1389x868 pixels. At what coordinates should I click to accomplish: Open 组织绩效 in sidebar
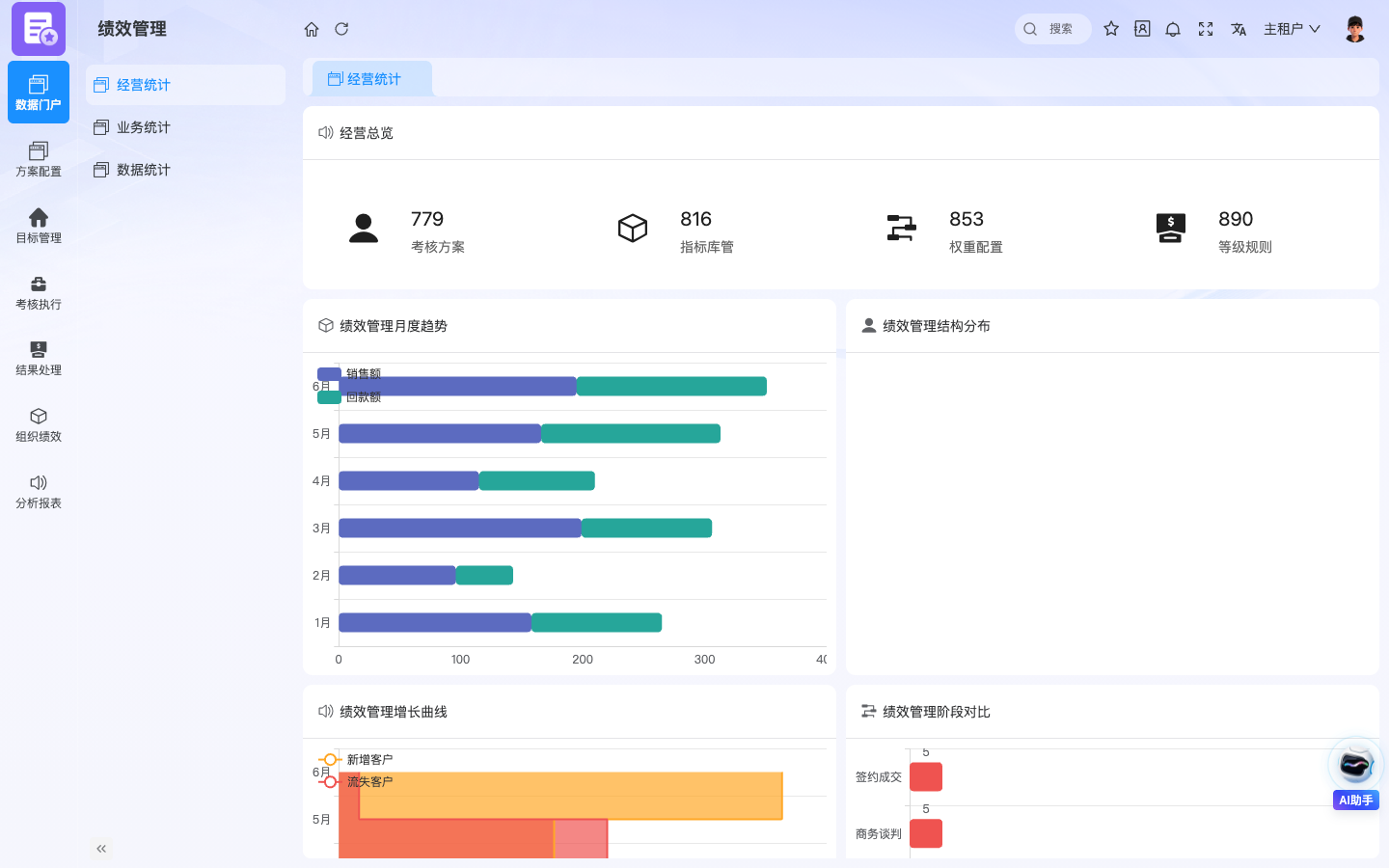click(39, 424)
